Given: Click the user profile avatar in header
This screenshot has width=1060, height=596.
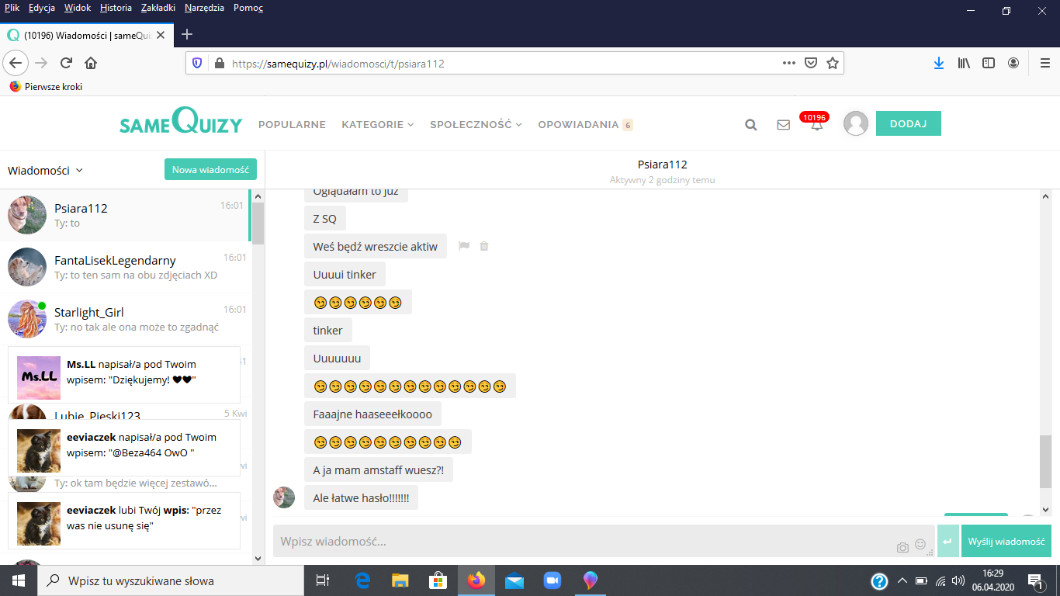Looking at the screenshot, I should 855,124.
